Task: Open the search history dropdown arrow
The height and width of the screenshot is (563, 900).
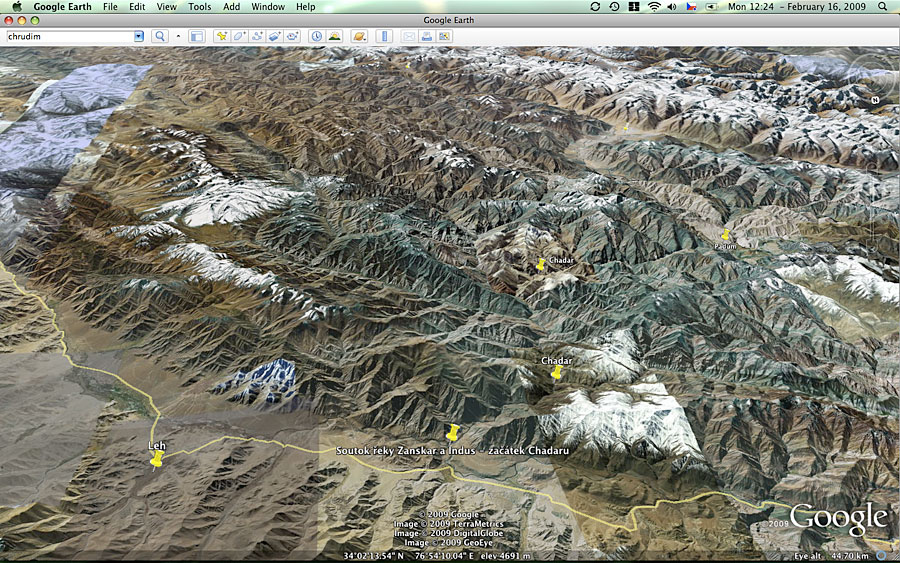Action: (x=139, y=37)
